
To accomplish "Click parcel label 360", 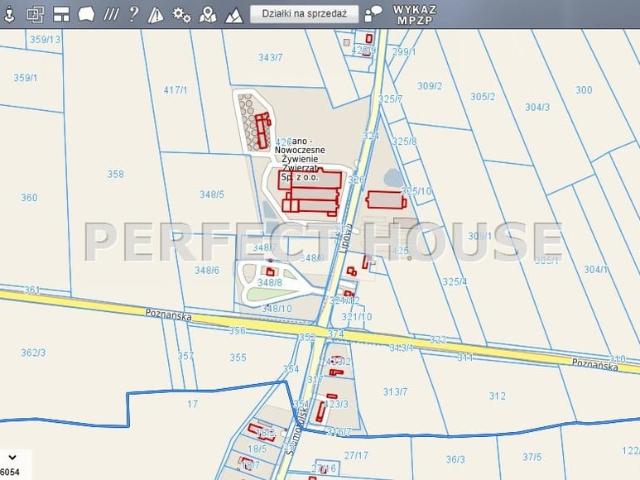I will click(x=29, y=198).
